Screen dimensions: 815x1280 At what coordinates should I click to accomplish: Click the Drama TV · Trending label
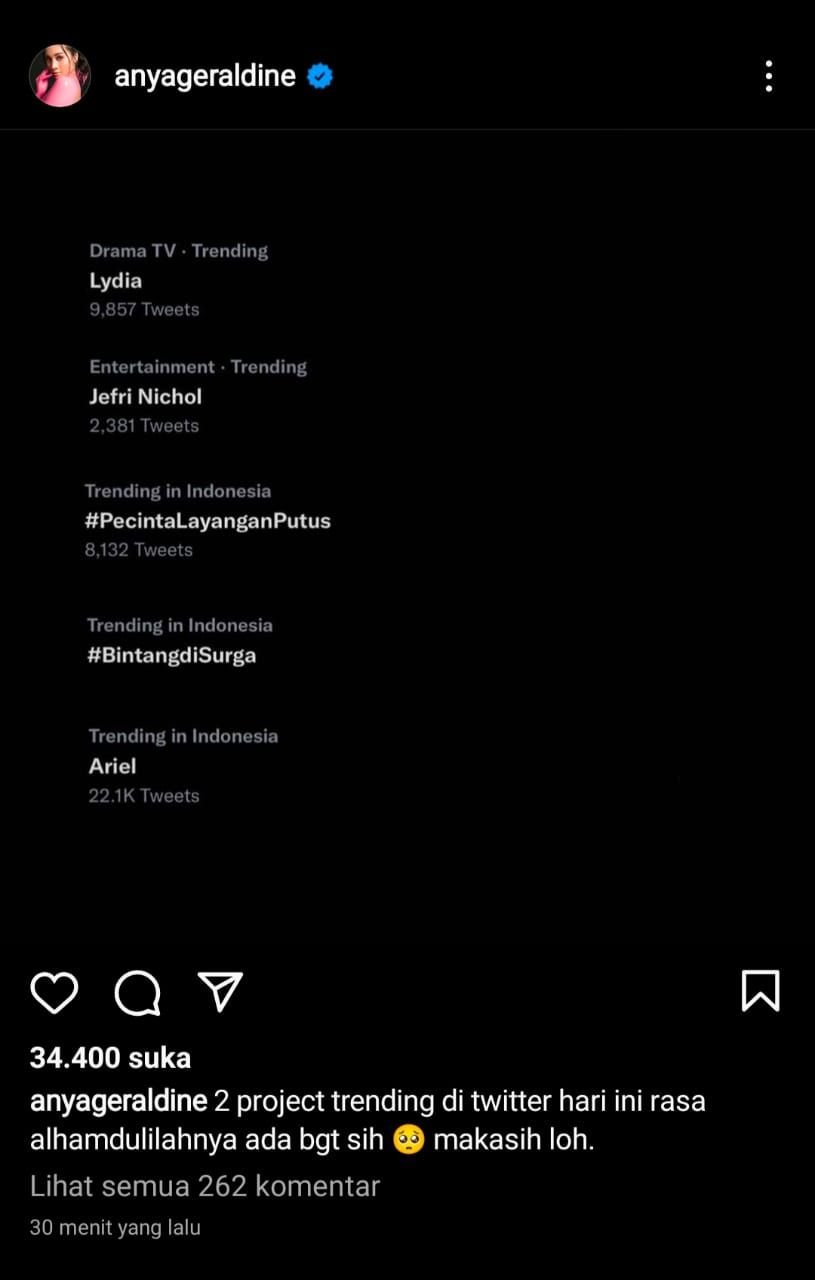coord(179,251)
